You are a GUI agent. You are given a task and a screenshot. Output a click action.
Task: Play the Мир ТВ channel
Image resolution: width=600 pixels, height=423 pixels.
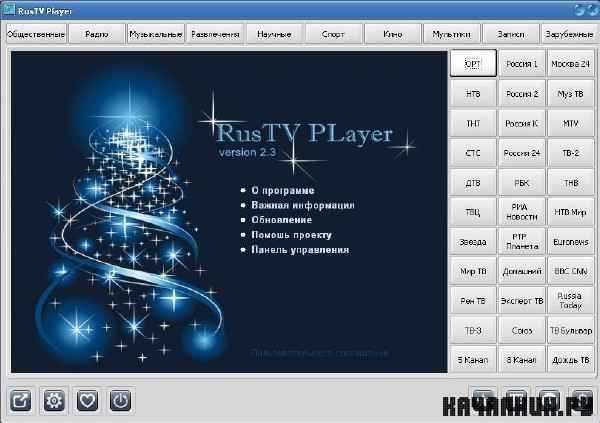pyautogui.click(x=473, y=271)
